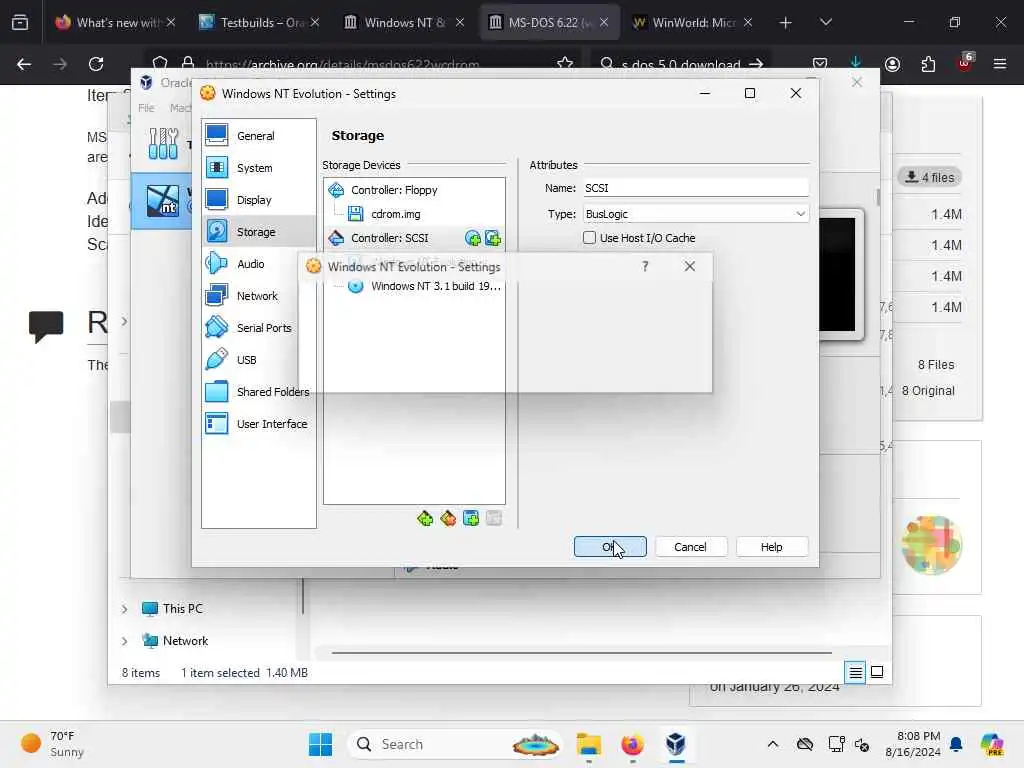Open the weather widget 70°F Sunny

[x=52, y=744]
